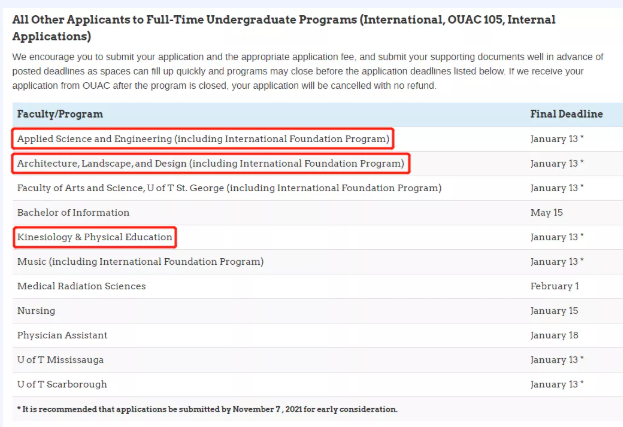Click the 'January 13' deadline for U of T Mississauga
Viewport: 623px width, 427px height.
click(557, 360)
